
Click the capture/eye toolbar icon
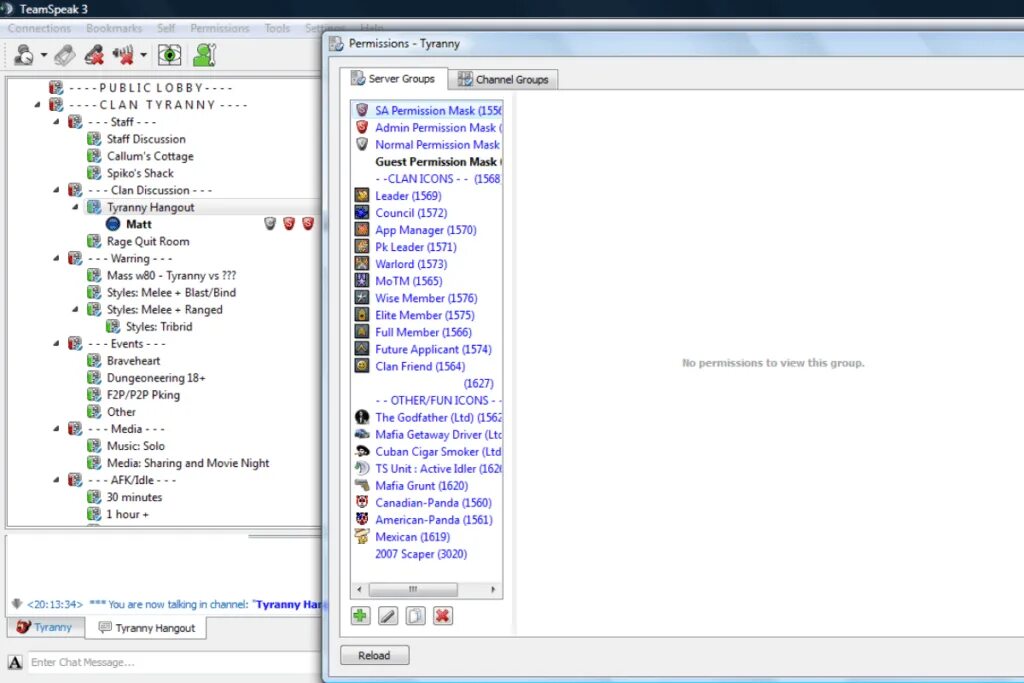point(170,56)
